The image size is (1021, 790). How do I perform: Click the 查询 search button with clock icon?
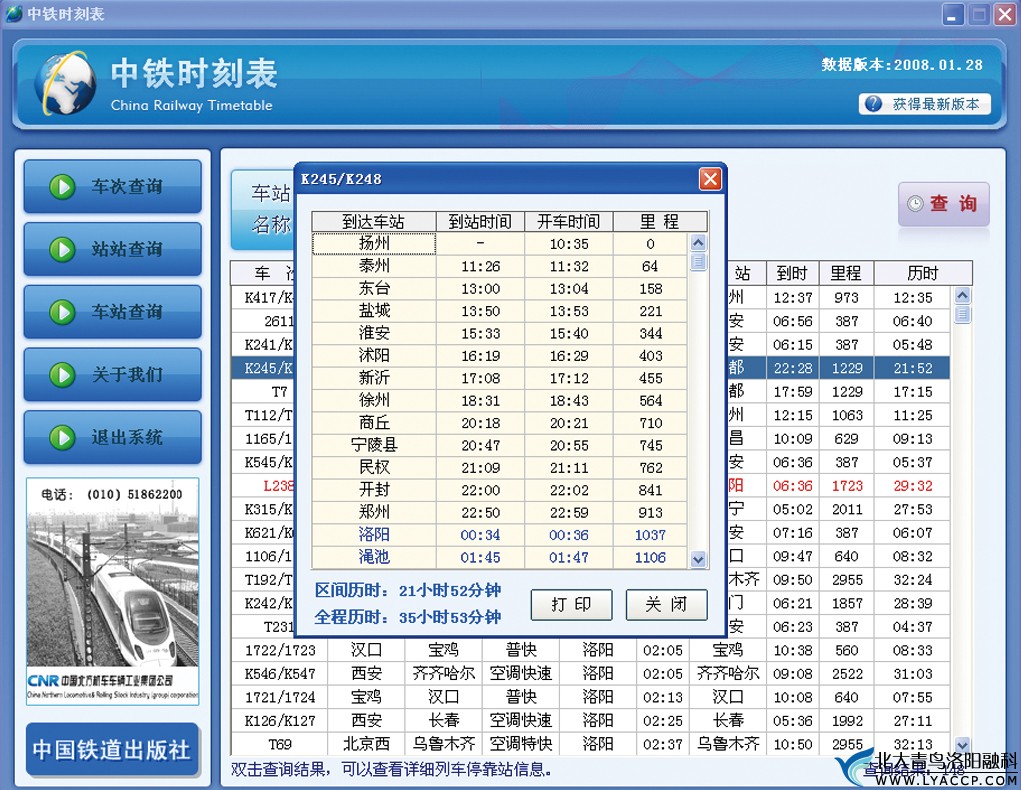coord(944,204)
